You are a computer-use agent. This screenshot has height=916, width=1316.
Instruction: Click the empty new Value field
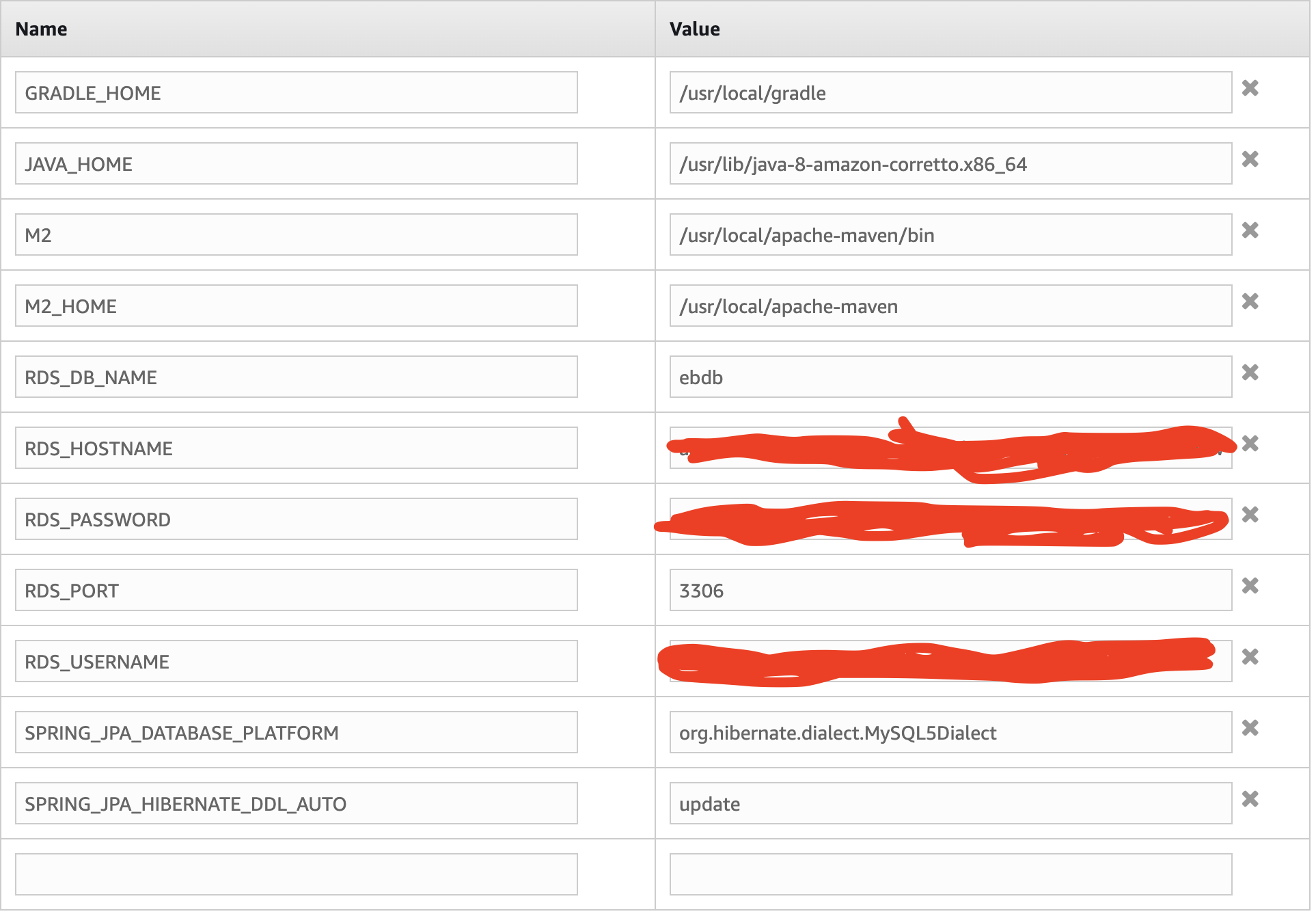(950, 874)
